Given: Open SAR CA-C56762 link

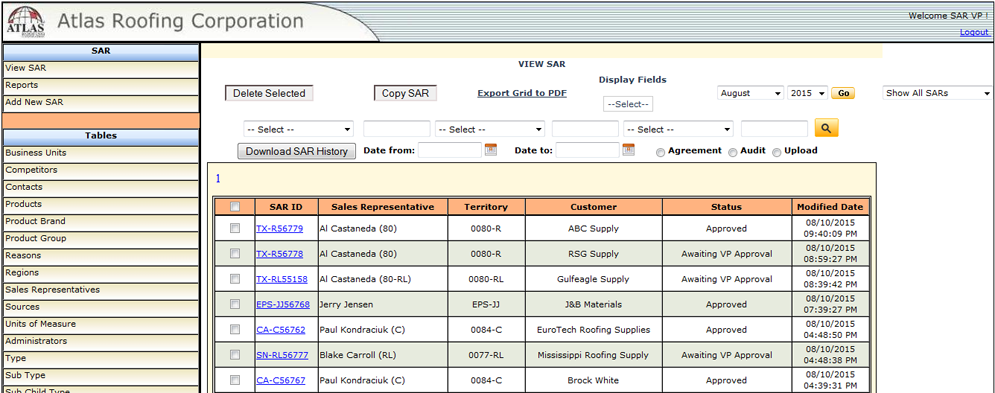Looking at the screenshot, I should click(280, 330).
